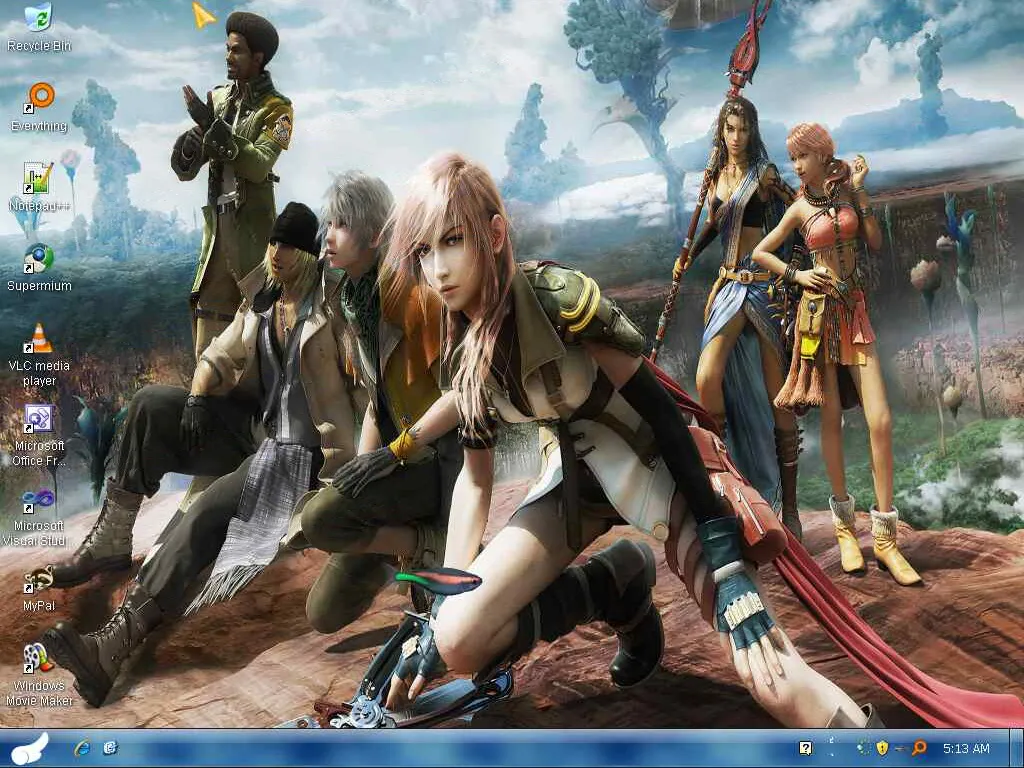
Task: Select the VLC media player shortcut
Action: [39, 355]
